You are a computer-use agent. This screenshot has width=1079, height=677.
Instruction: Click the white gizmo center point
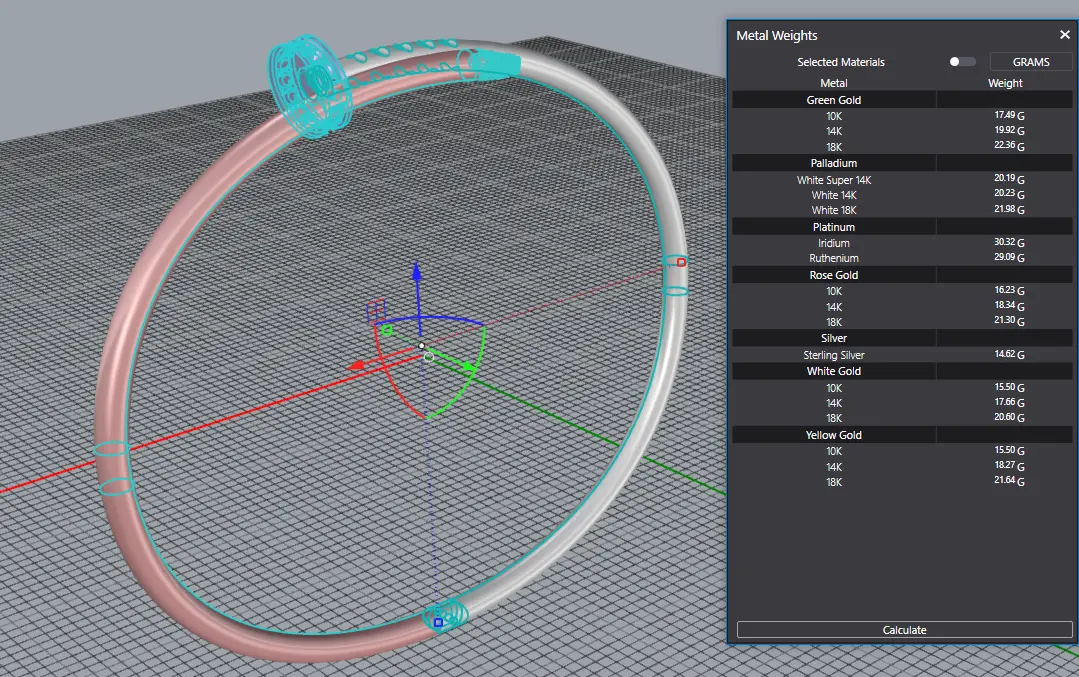point(422,345)
